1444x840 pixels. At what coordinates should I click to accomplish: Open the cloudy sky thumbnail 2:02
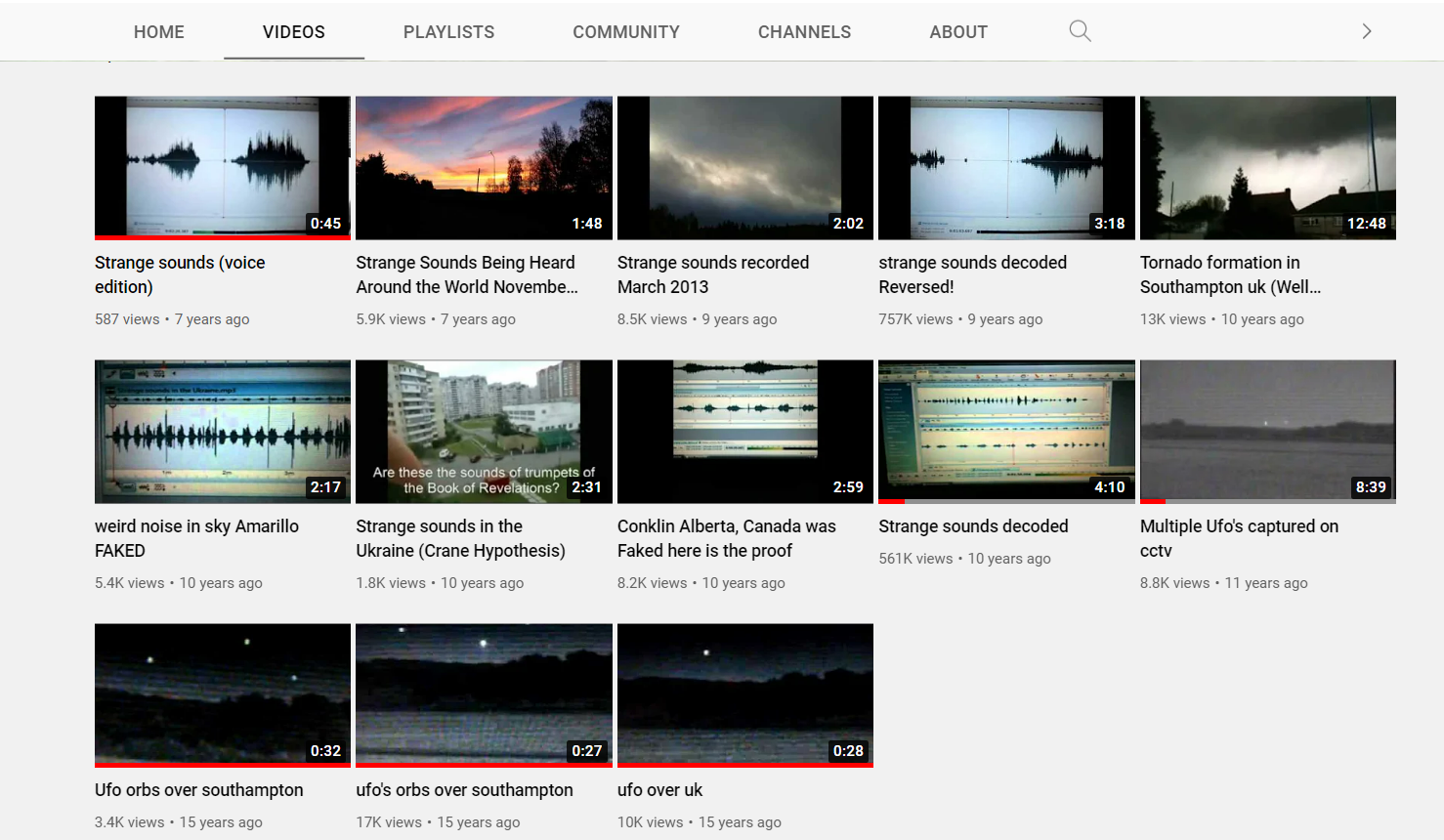(x=744, y=167)
